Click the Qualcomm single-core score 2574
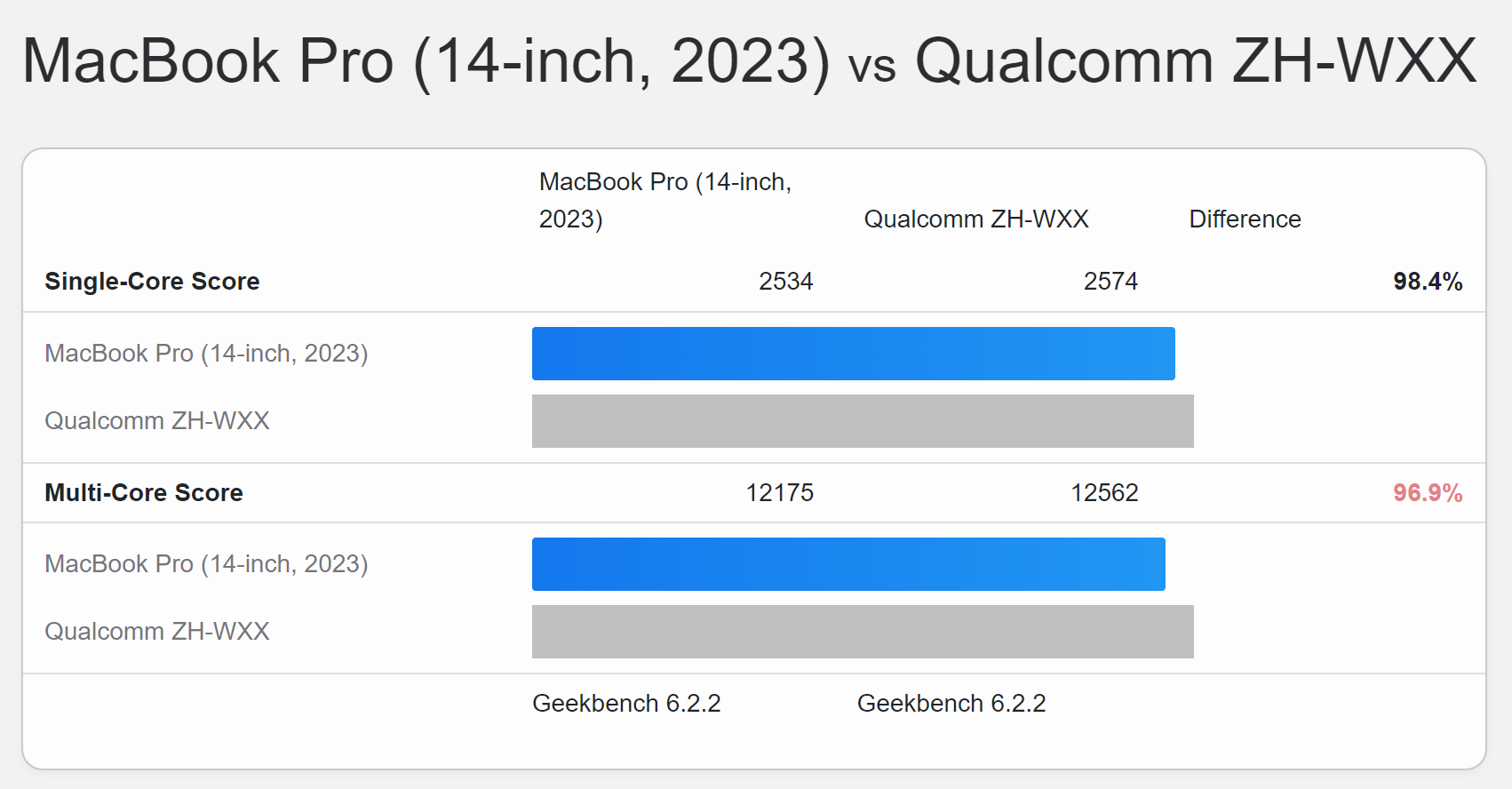Image resolution: width=1512 pixels, height=789 pixels. (1110, 282)
